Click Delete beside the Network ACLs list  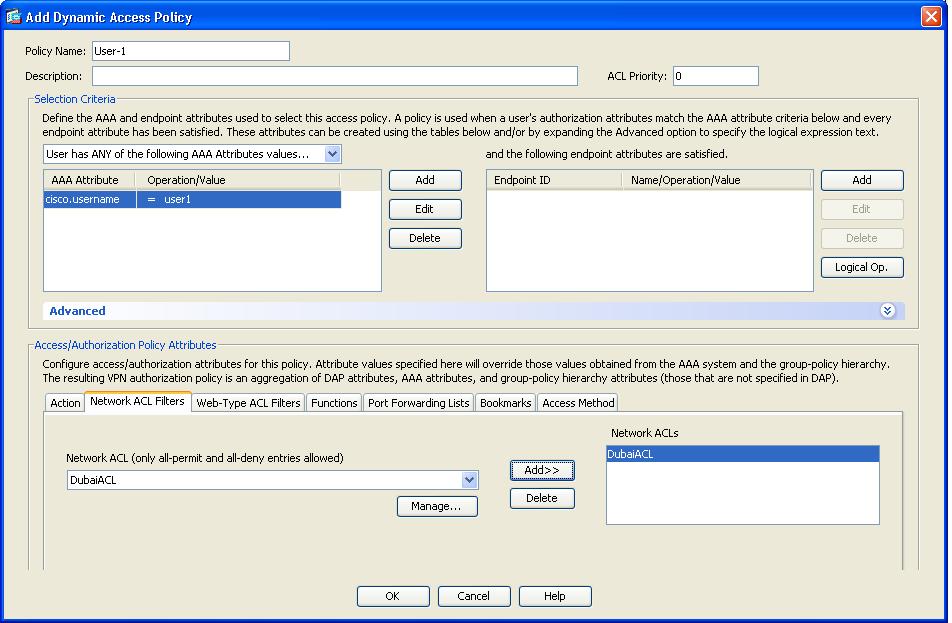pyautogui.click(x=542, y=499)
